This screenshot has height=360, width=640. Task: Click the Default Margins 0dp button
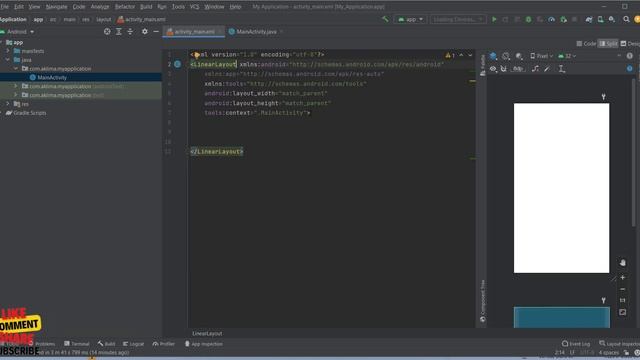pos(518,69)
